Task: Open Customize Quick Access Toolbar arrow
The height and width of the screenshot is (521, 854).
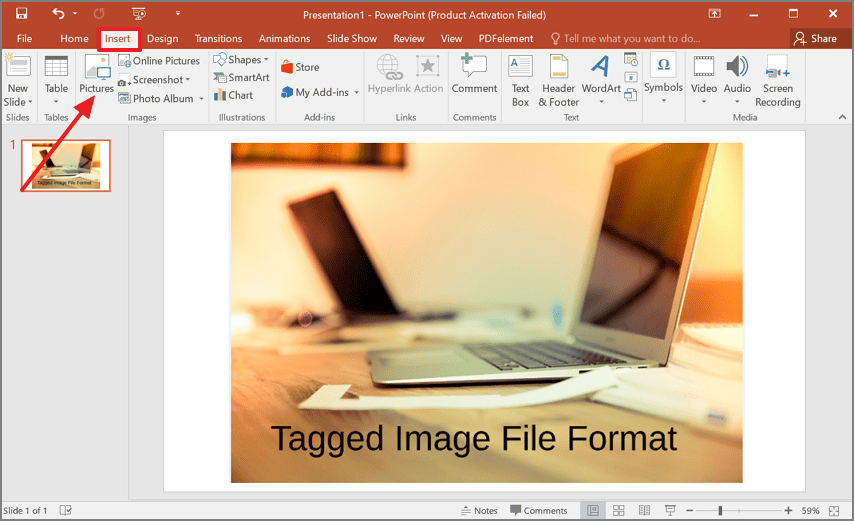Action: [x=178, y=14]
